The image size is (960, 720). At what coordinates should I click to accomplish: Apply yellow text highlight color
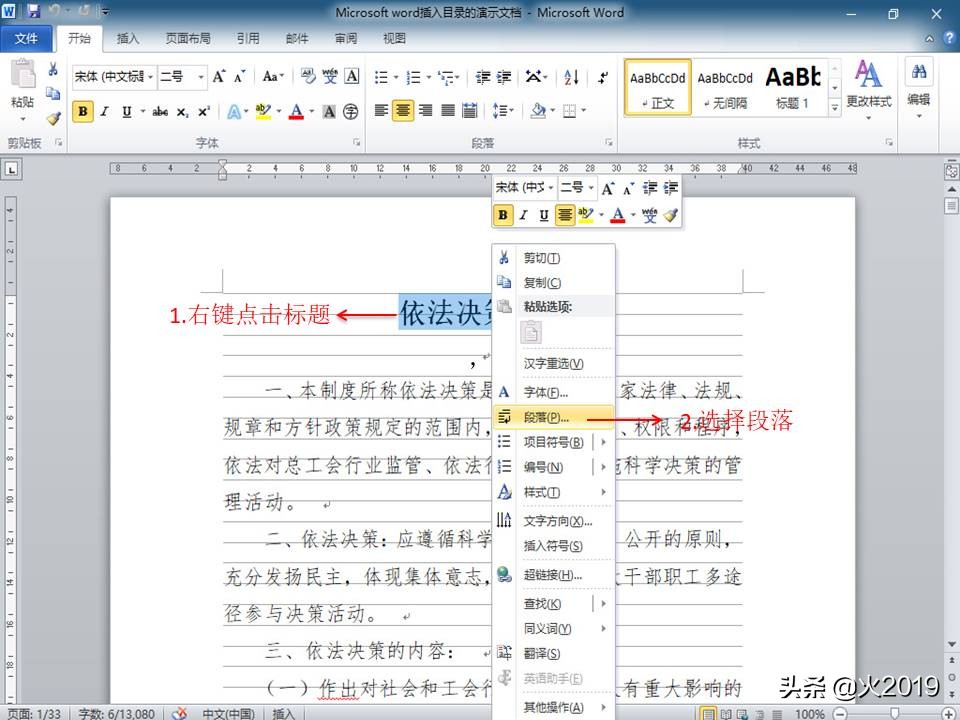point(262,111)
